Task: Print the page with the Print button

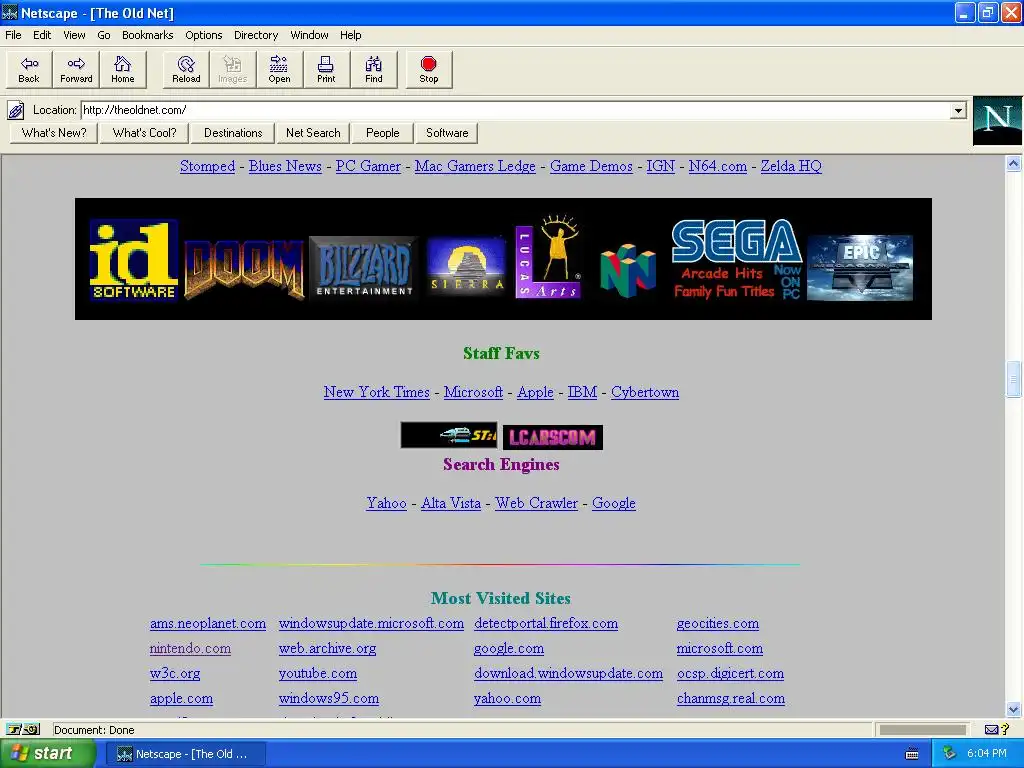Action: point(326,69)
